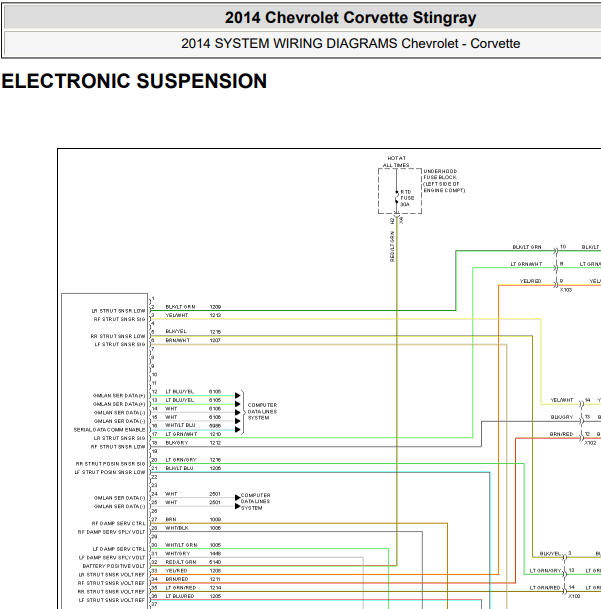601x609 pixels.
Task: Click the 'HOT AT ALL TIMES' label
Action: (x=396, y=162)
